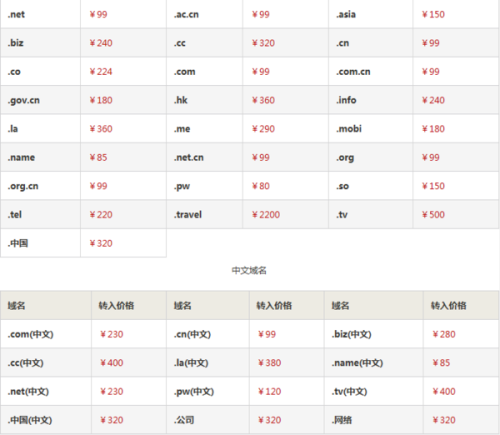Click the "¥400" price beside .cc(中文)
The height and width of the screenshot is (435, 500).
click(x=112, y=363)
